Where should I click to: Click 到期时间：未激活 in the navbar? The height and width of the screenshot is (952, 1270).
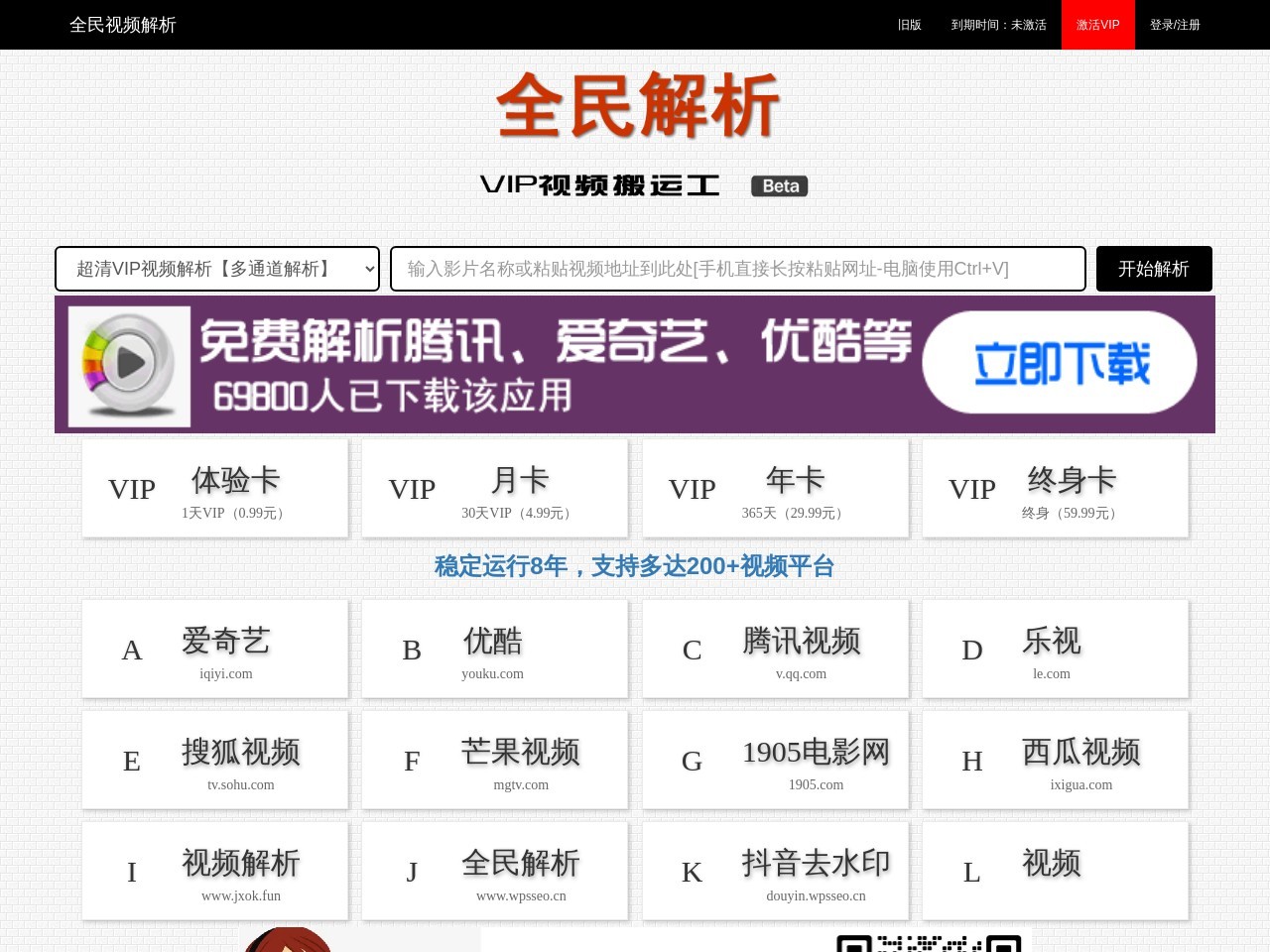coord(999,25)
